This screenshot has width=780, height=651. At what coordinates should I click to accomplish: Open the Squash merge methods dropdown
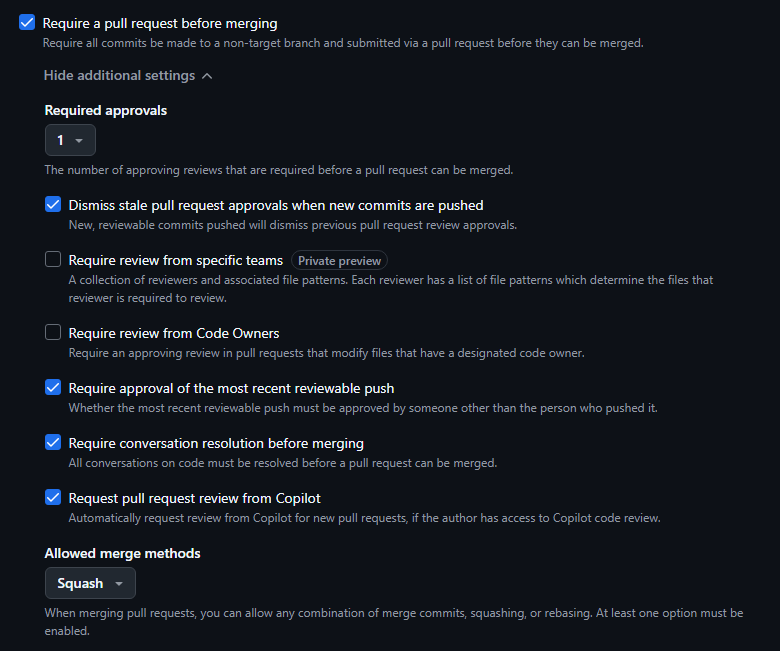click(x=90, y=583)
